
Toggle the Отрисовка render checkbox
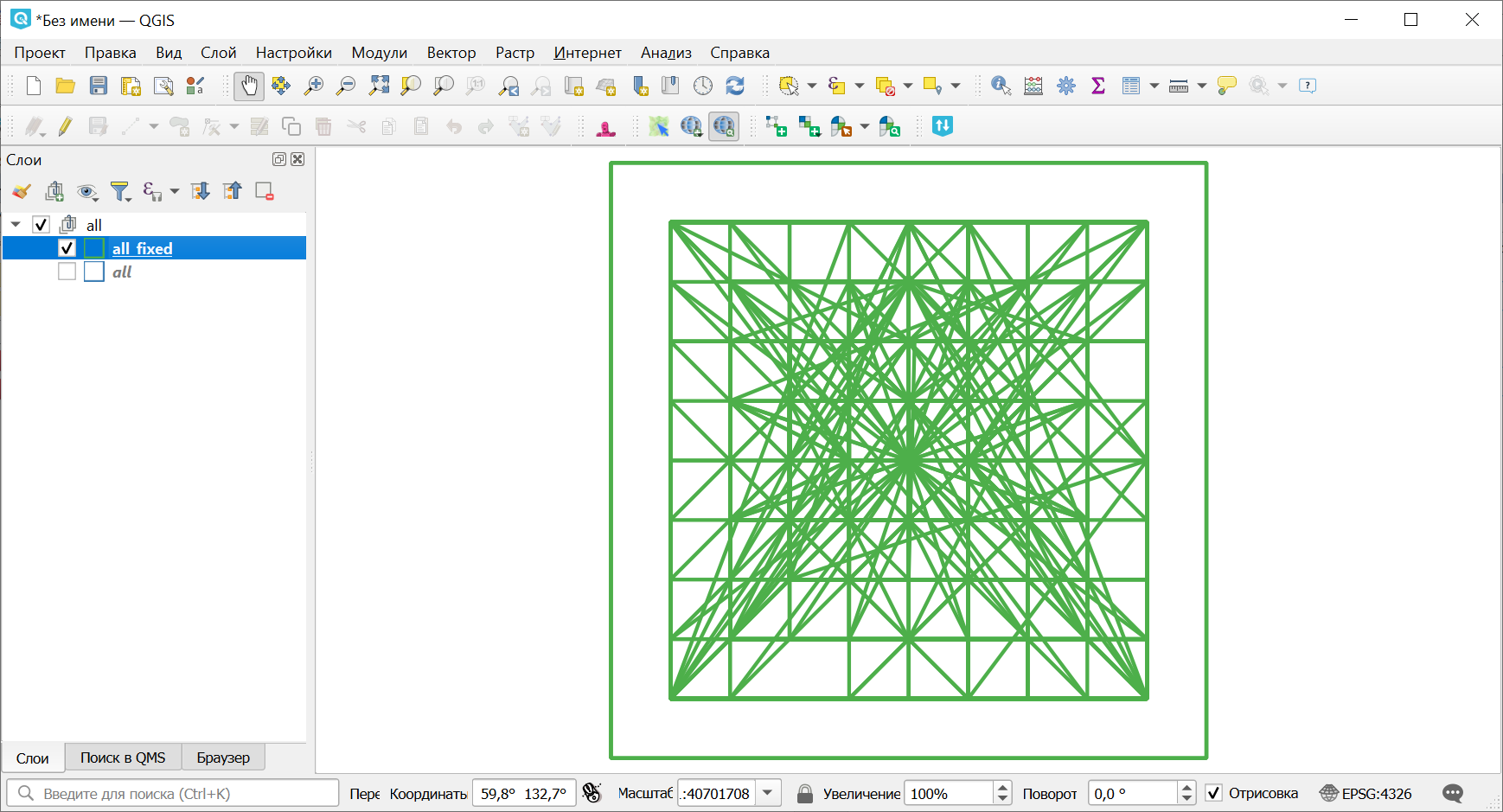(x=1214, y=793)
